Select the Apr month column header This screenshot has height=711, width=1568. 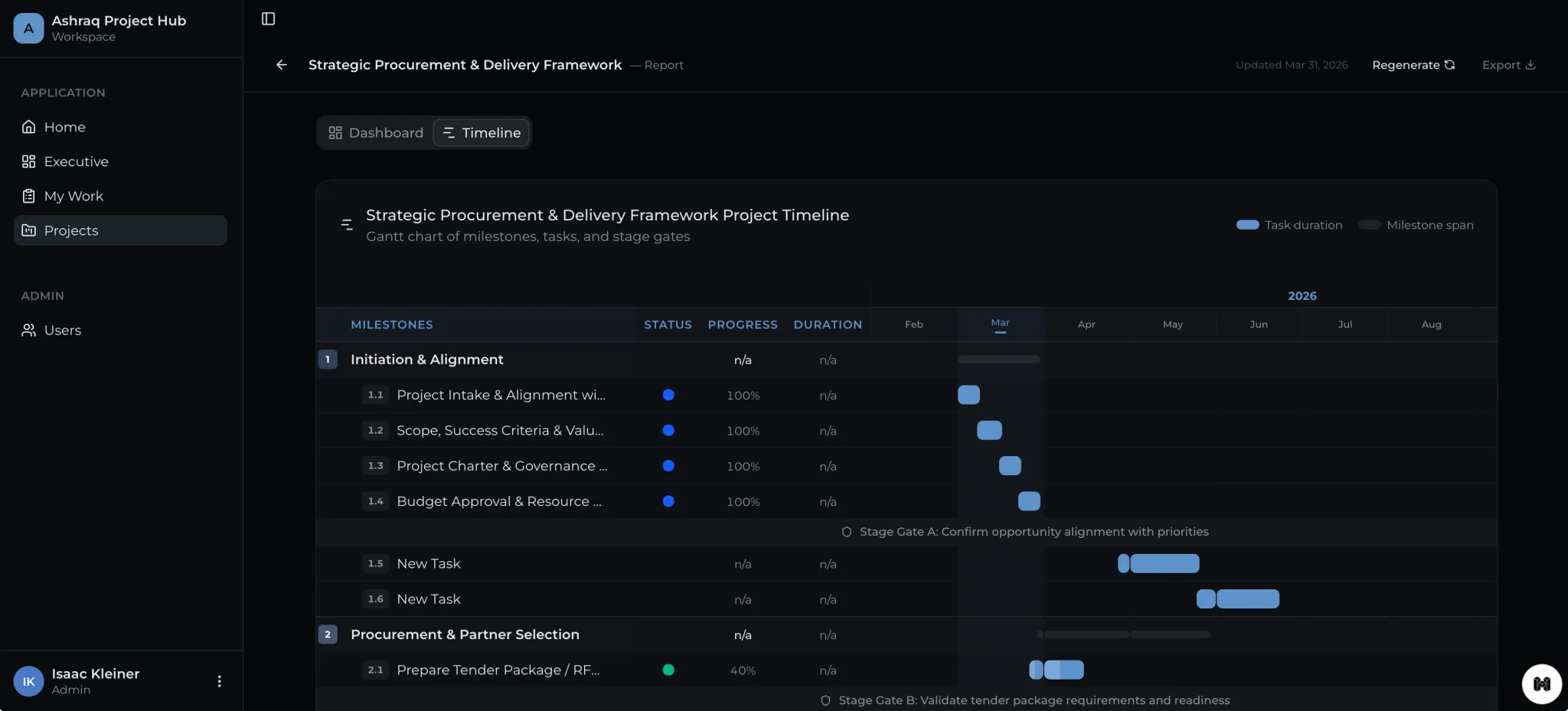[1086, 325]
